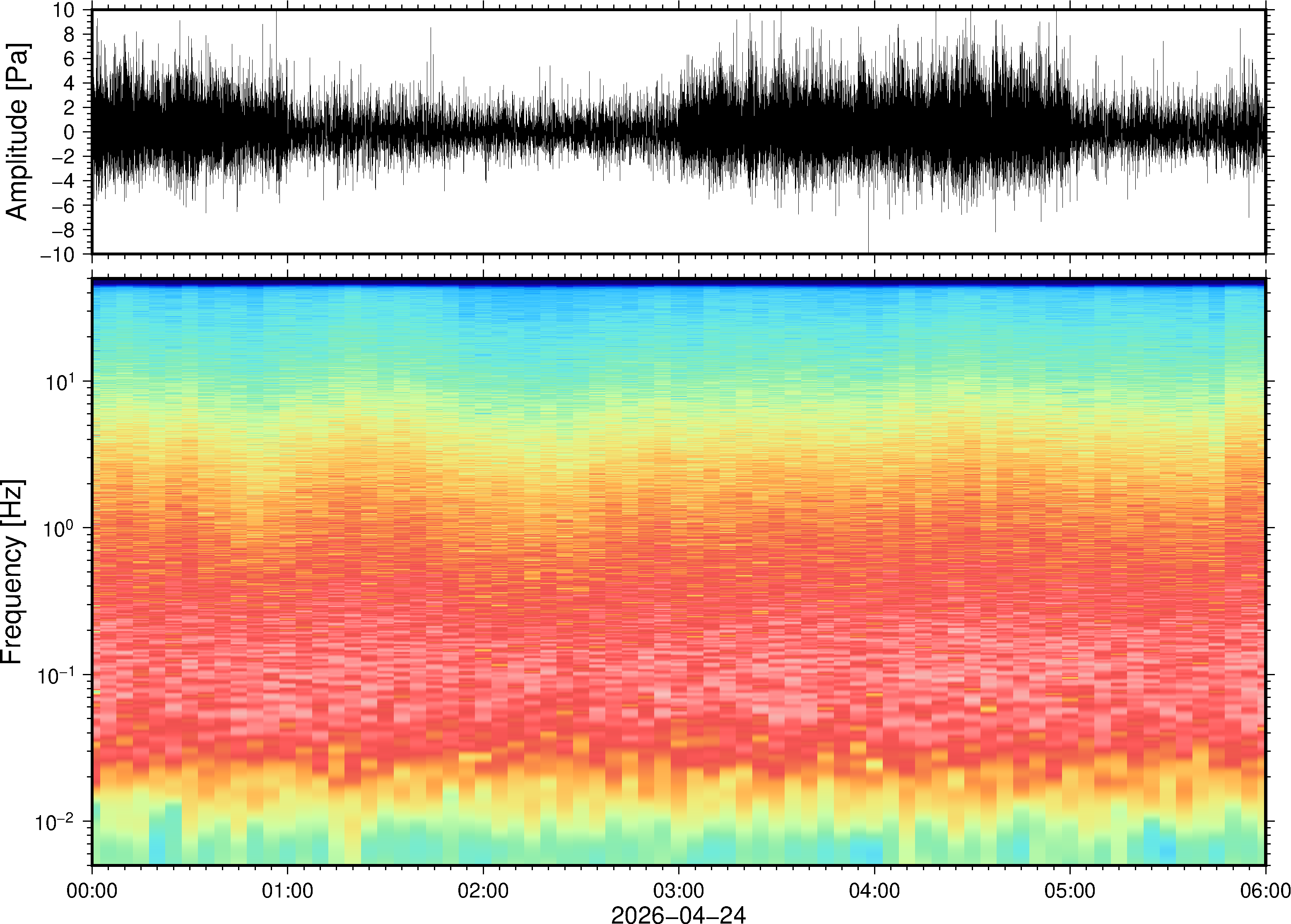Click the 01:00 time axis label
Viewport: 1291px width, 924px height.
tap(287, 890)
